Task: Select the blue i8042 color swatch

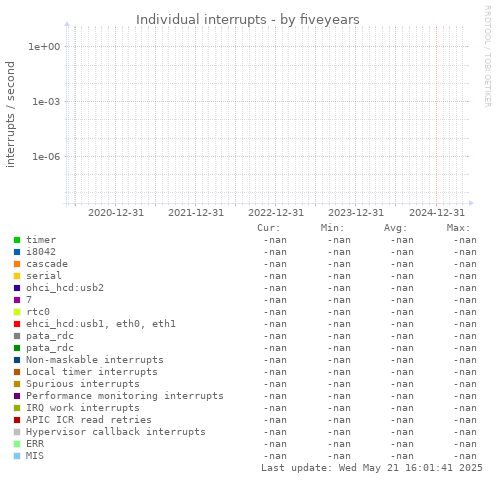Action: click(x=17, y=252)
